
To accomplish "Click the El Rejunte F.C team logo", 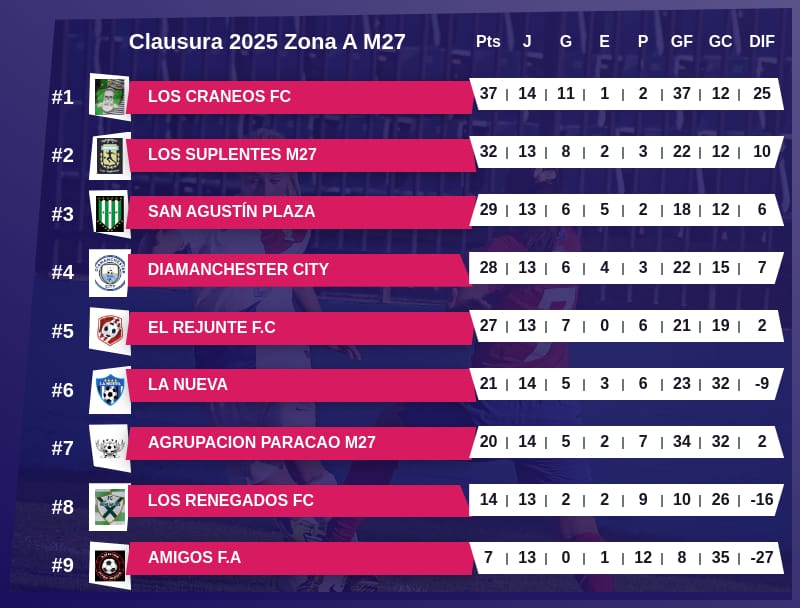I will pos(110,330).
